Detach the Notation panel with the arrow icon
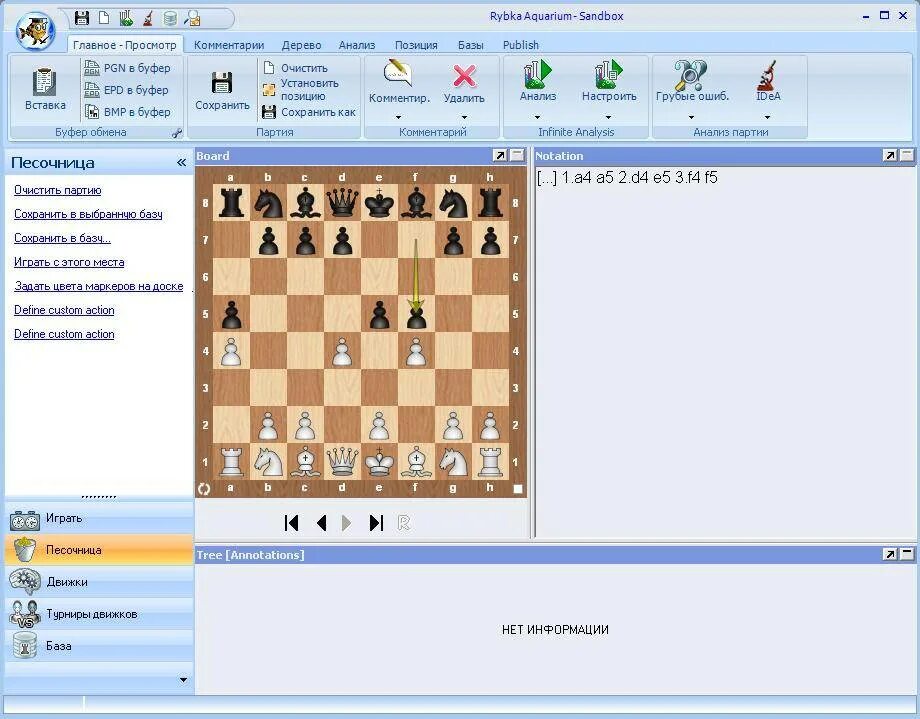 (889, 156)
